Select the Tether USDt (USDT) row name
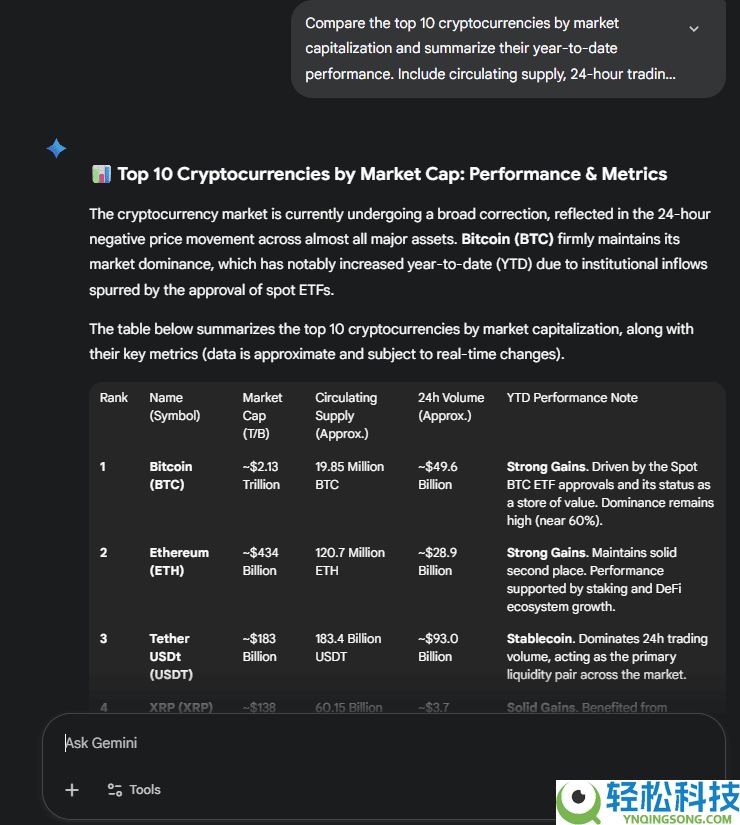 pyautogui.click(x=171, y=657)
